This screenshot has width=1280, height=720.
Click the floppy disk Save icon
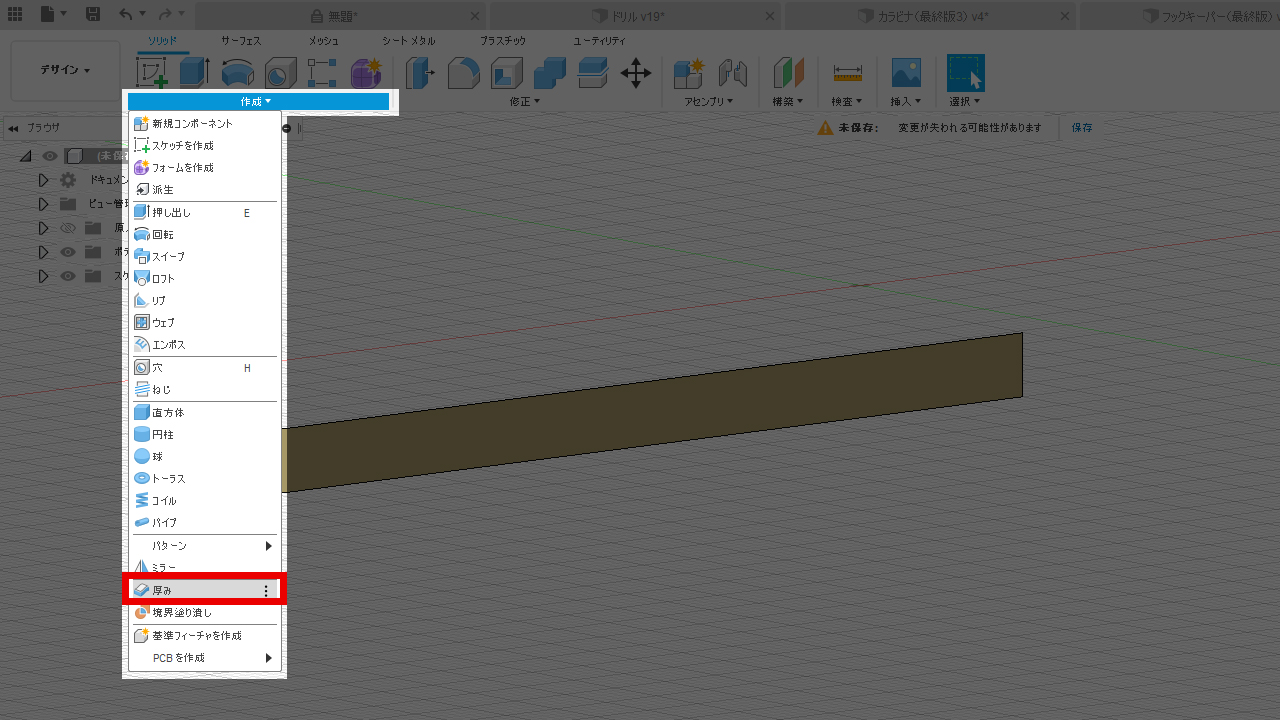click(92, 15)
